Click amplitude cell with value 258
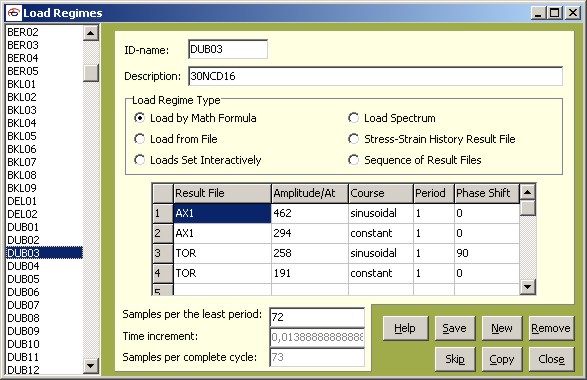 [x=310, y=253]
